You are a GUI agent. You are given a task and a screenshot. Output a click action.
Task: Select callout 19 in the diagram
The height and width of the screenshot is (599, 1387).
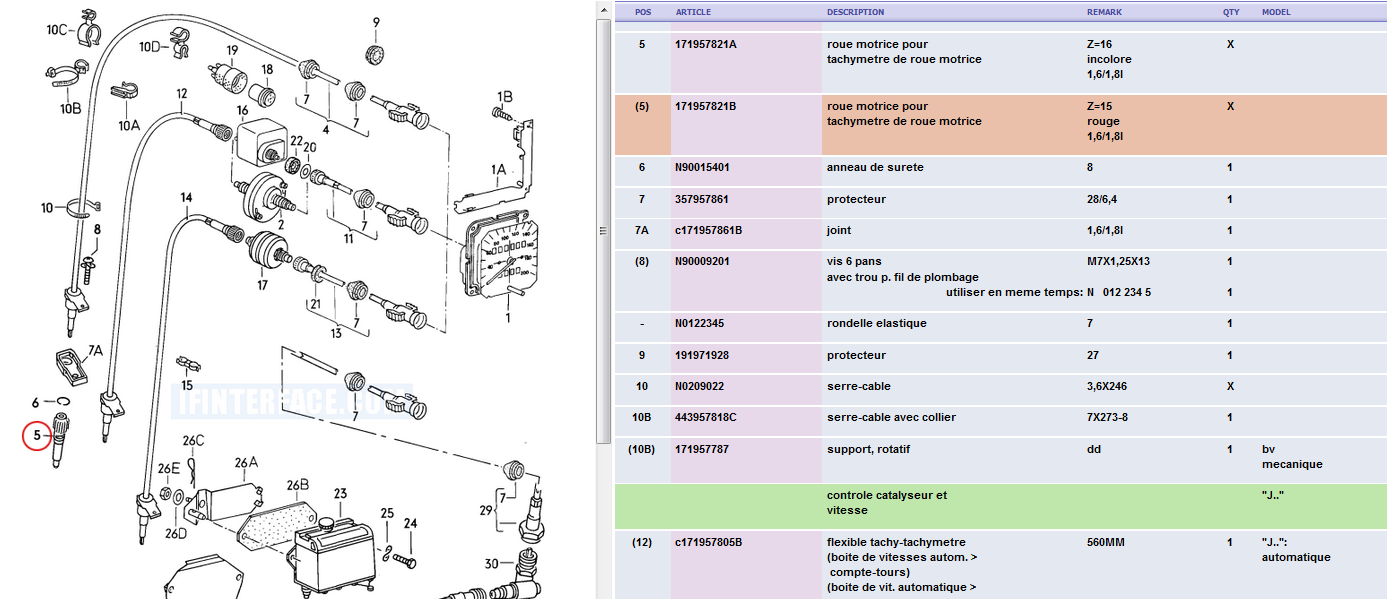[x=232, y=50]
